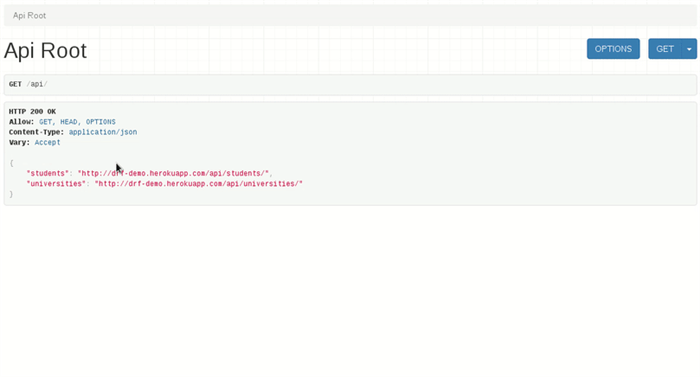Click the Accept value of Vary header

[47, 142]
